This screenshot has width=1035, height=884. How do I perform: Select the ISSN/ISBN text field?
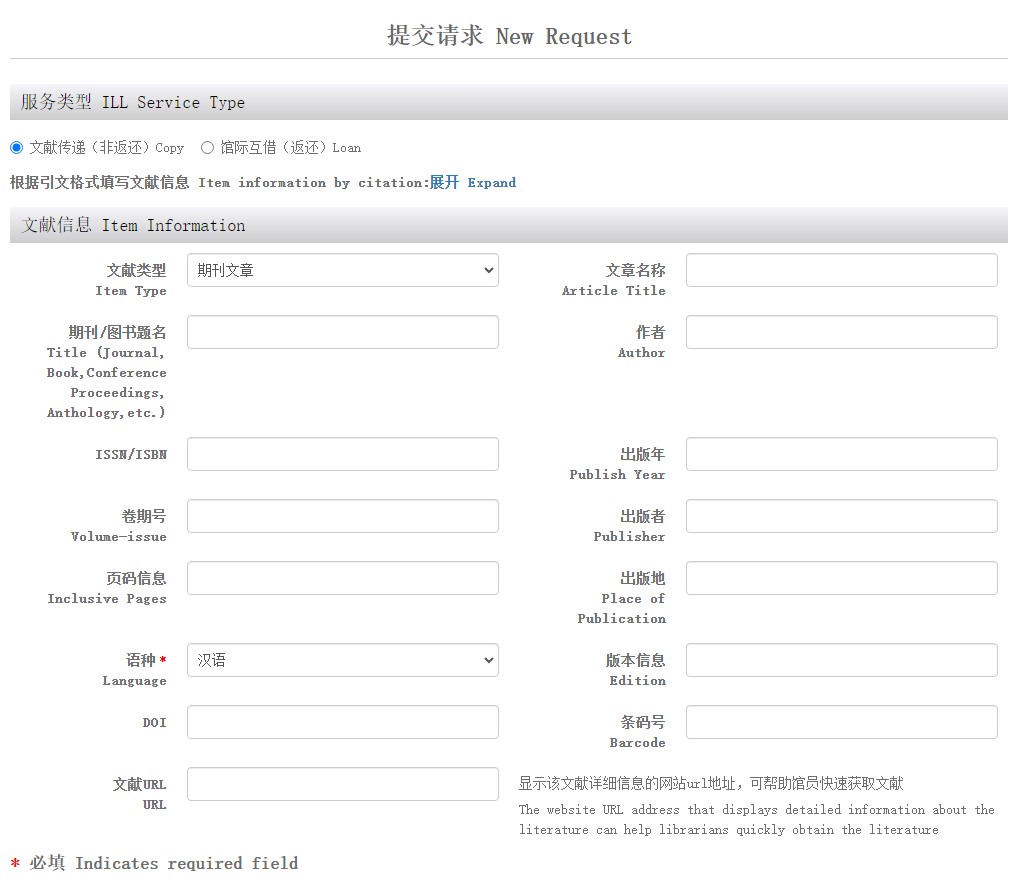[x=342, y=454]
